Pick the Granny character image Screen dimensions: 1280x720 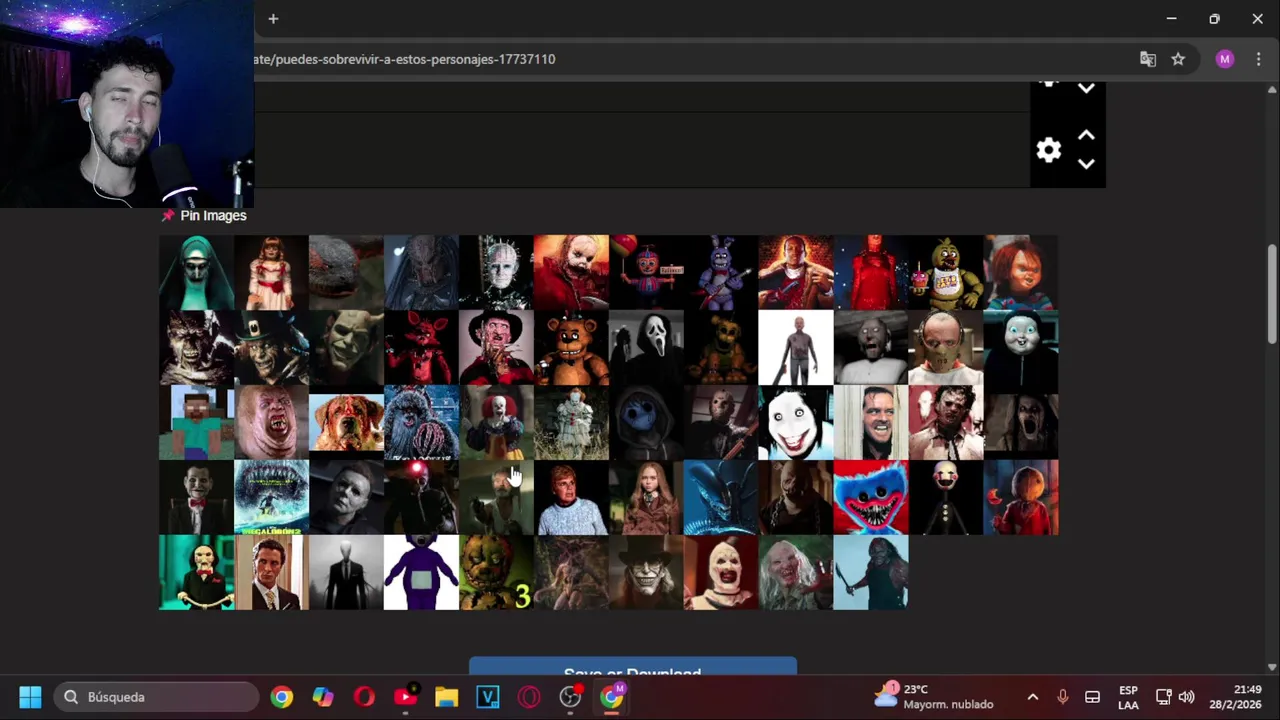[871, 347]
